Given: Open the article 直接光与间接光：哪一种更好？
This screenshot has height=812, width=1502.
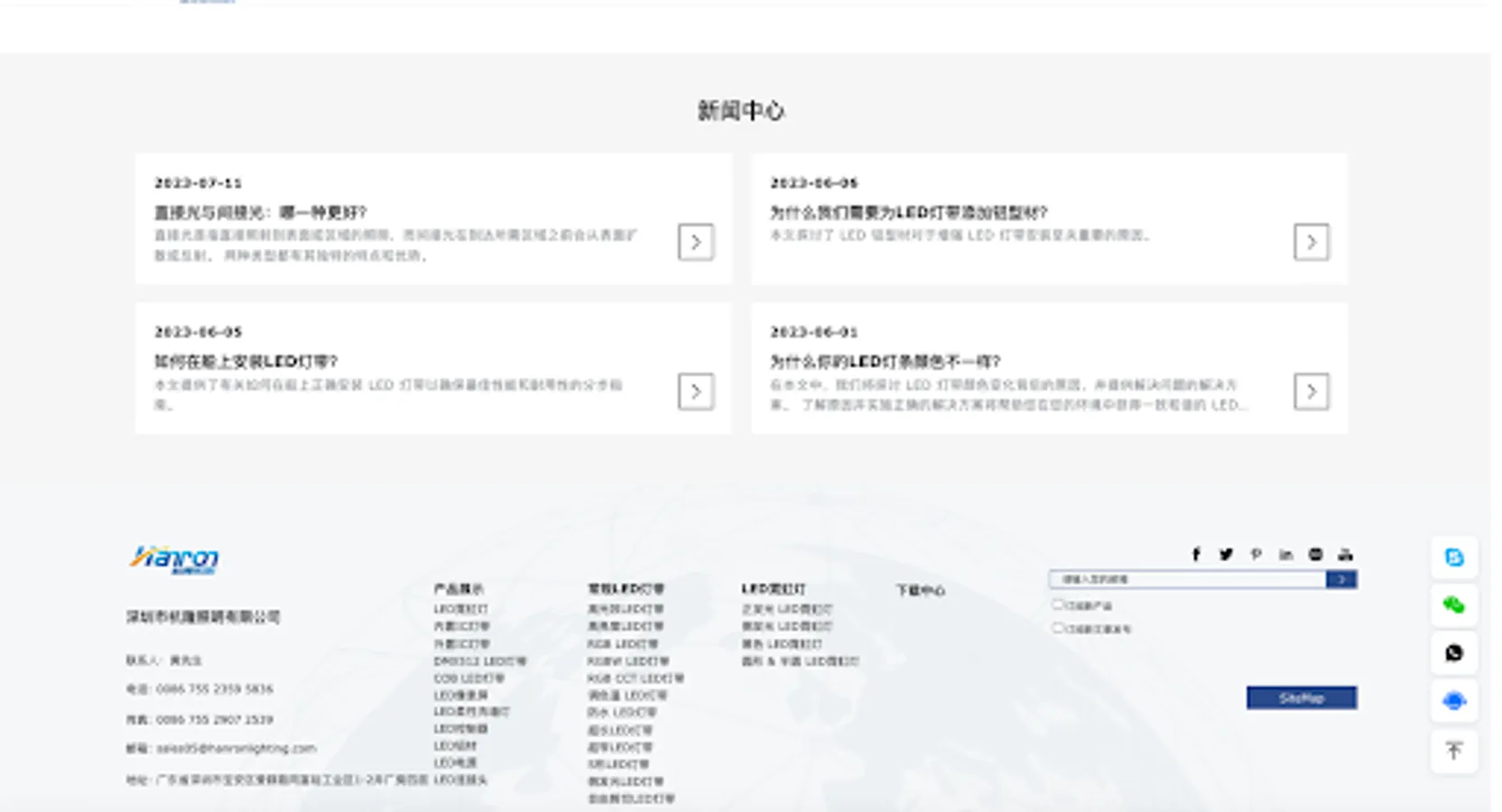Looking at the screenshot, I should [261, 213].
